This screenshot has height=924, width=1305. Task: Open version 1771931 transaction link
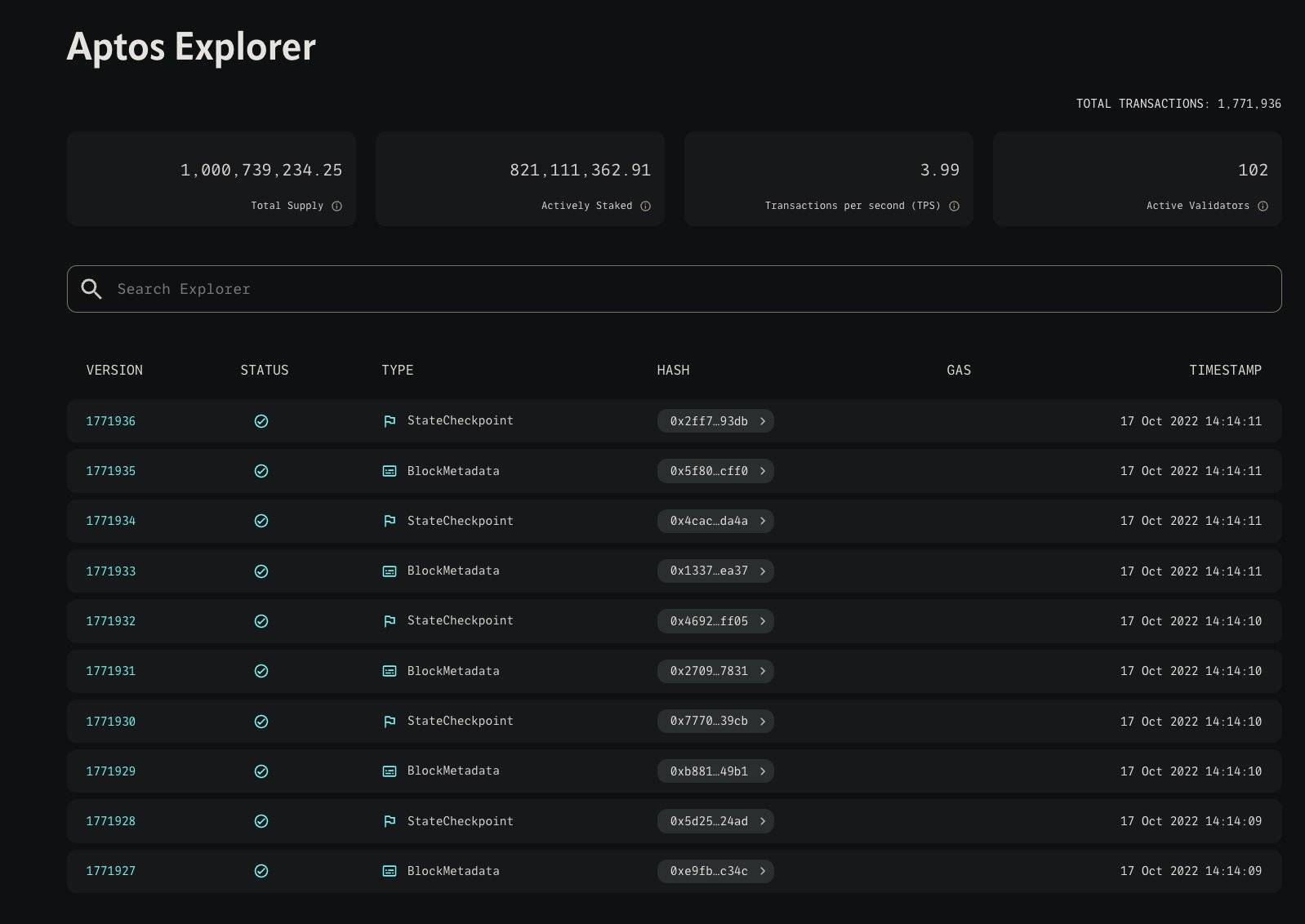click(x=111, y=671)
